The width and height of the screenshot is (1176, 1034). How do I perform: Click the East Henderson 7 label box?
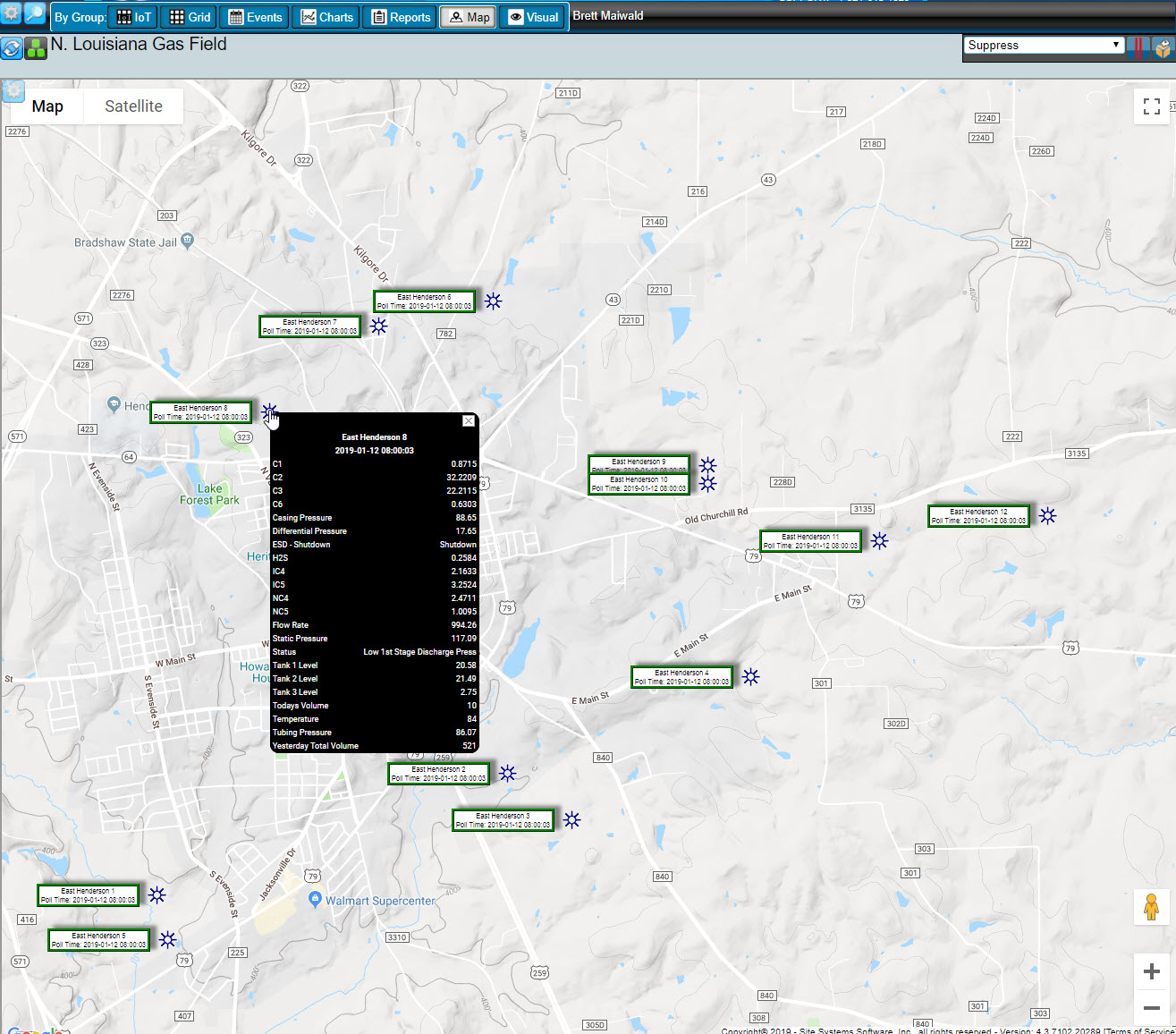pos(309,326)
